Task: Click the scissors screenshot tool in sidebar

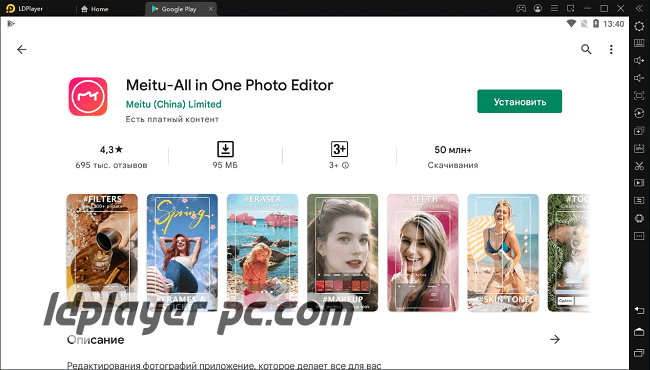Action: [x=639, y=165]
